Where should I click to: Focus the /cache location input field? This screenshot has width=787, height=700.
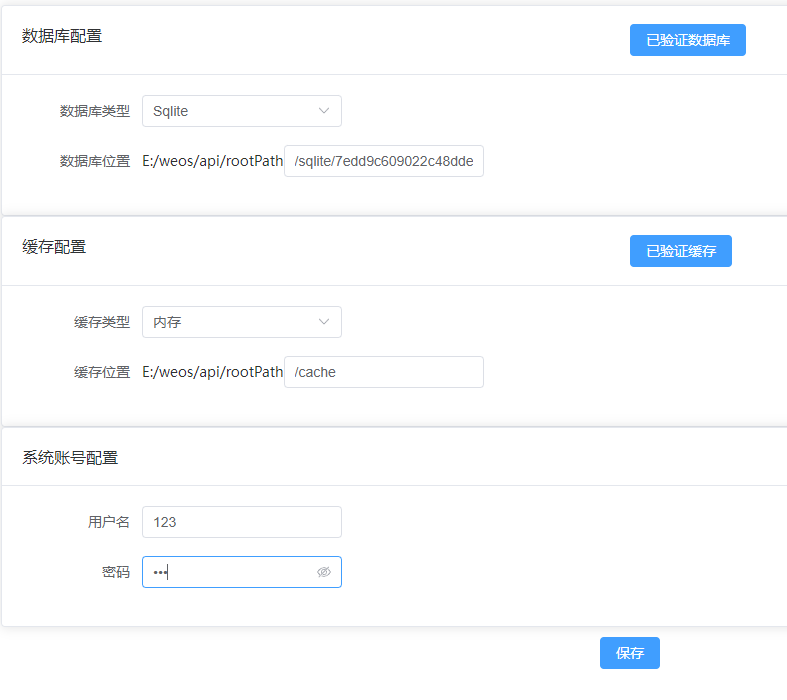tap(383, 372)
